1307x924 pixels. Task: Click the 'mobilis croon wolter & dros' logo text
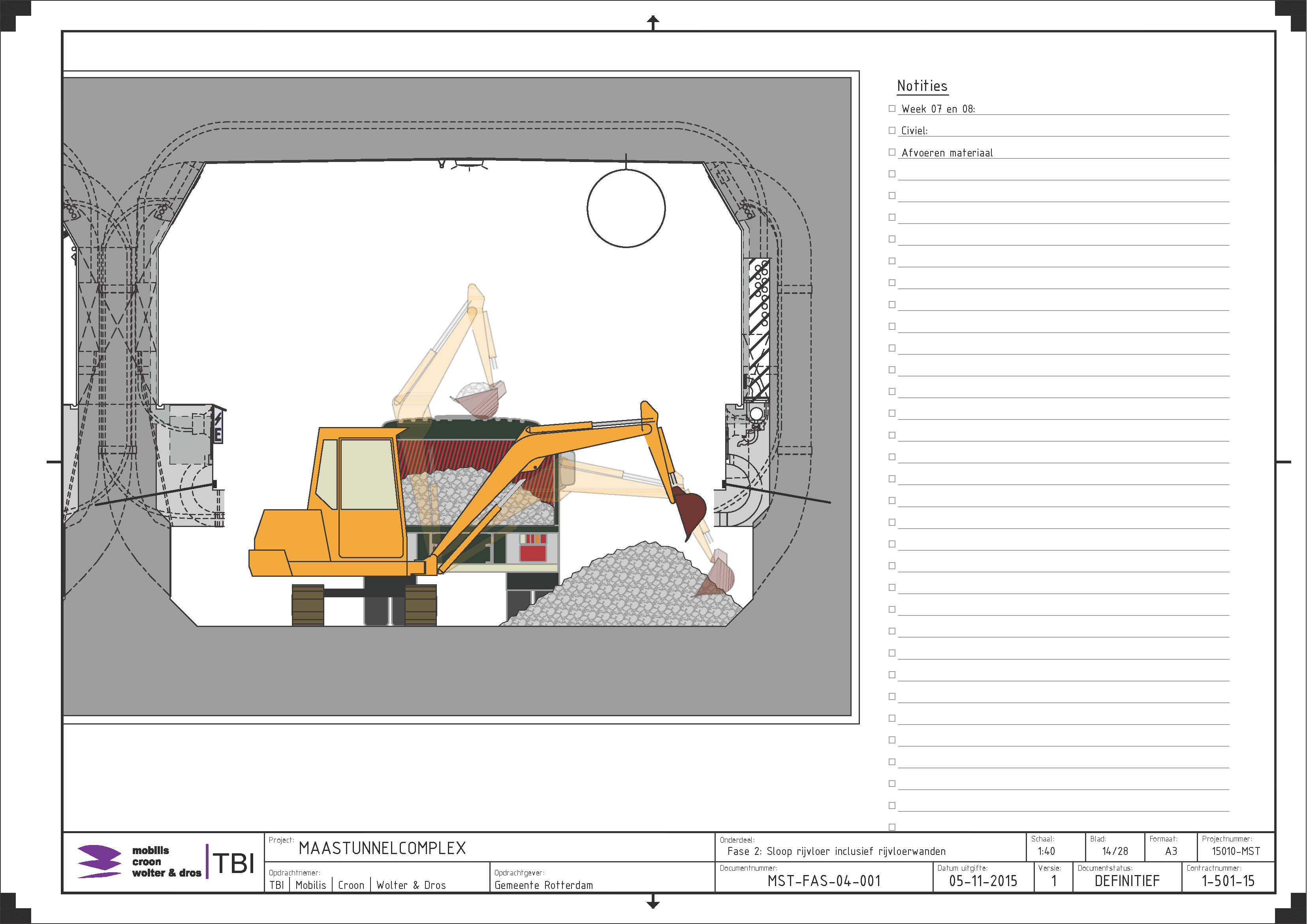tap(167, 861)
